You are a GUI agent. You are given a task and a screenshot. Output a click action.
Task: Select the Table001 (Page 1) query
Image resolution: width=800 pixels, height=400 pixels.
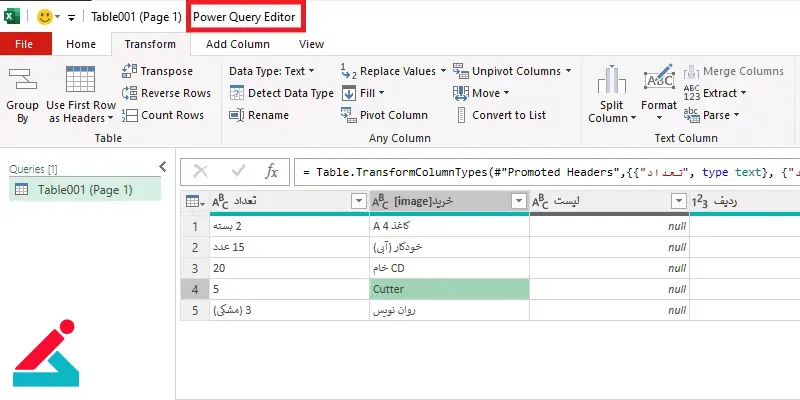85,190
